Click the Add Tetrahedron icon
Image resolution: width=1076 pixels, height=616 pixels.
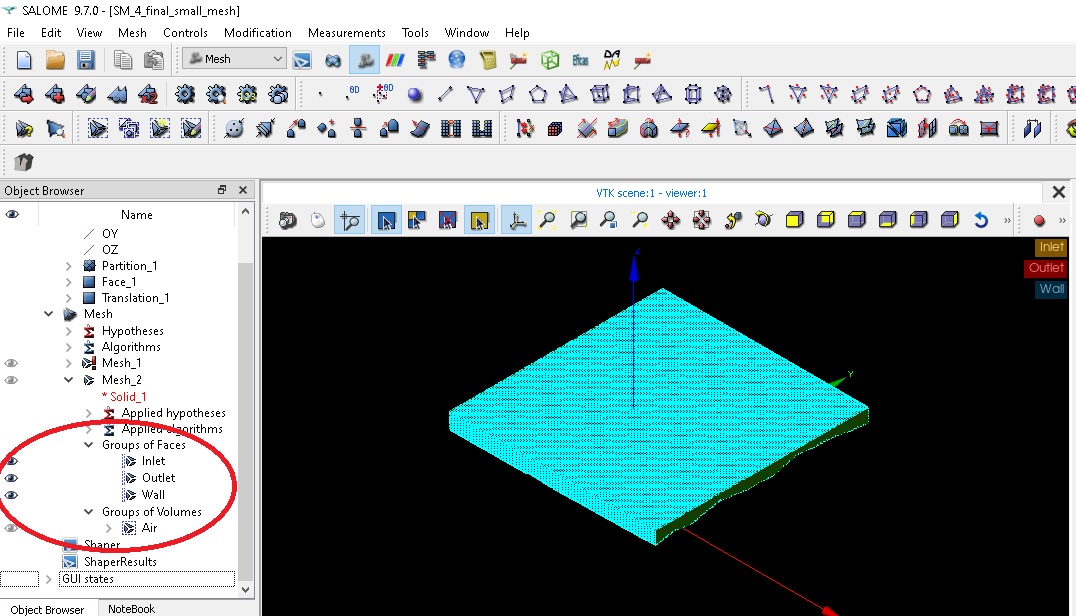click(568, 94)
